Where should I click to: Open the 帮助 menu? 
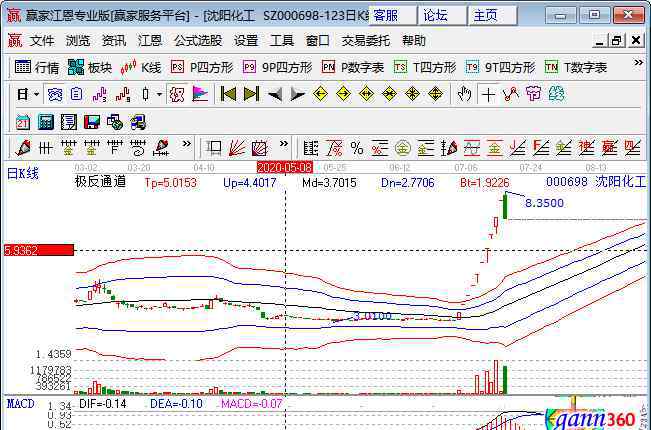414,41
